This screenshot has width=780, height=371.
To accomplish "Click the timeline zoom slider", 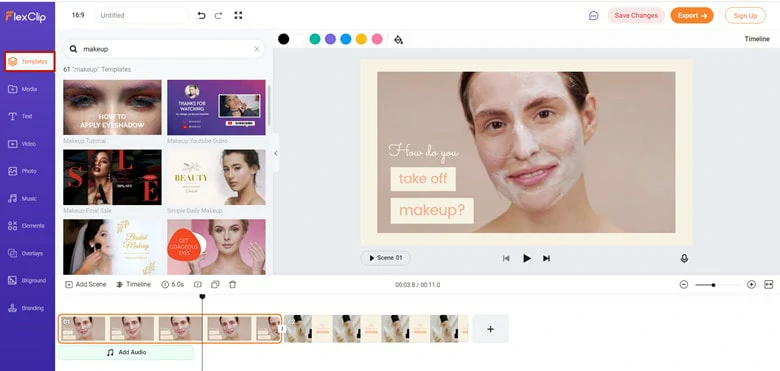I will [x=716, y=285].
